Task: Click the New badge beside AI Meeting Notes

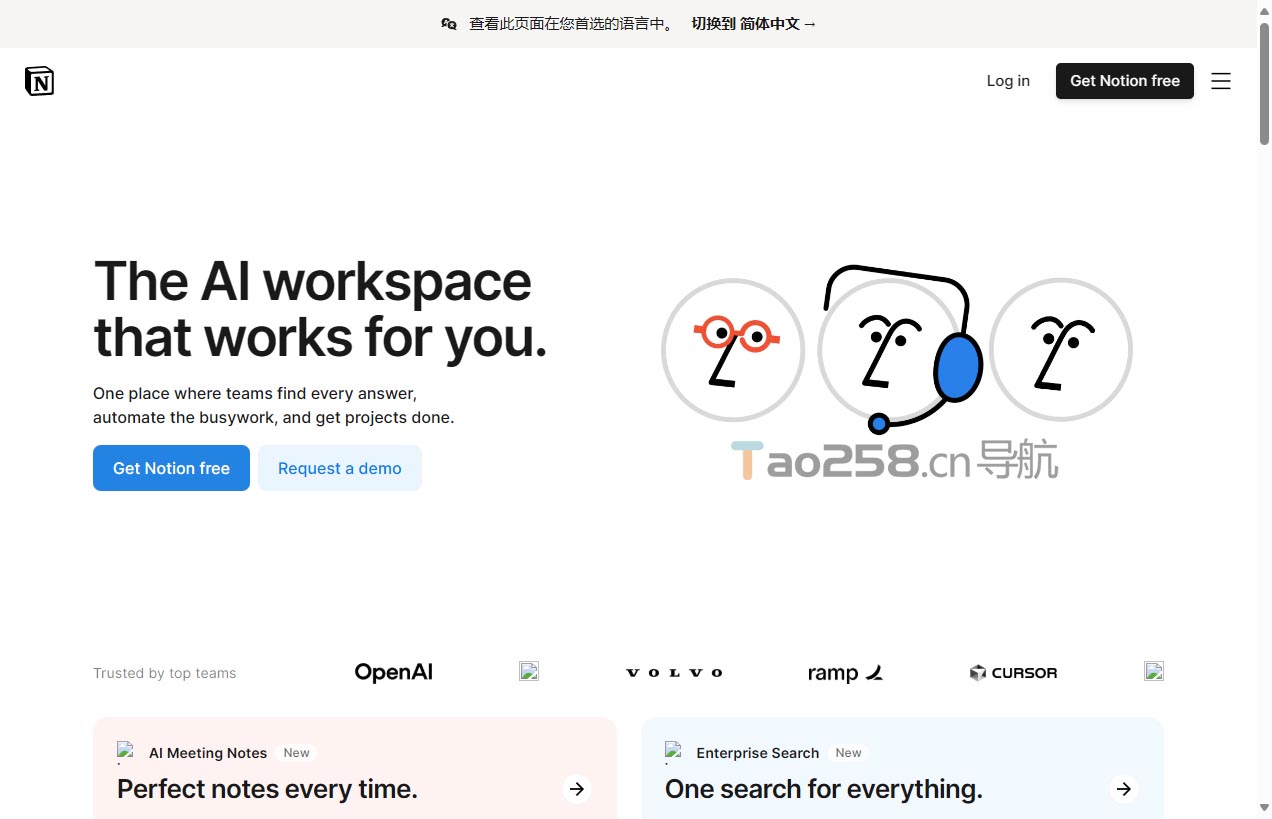Action: point(297,753)
